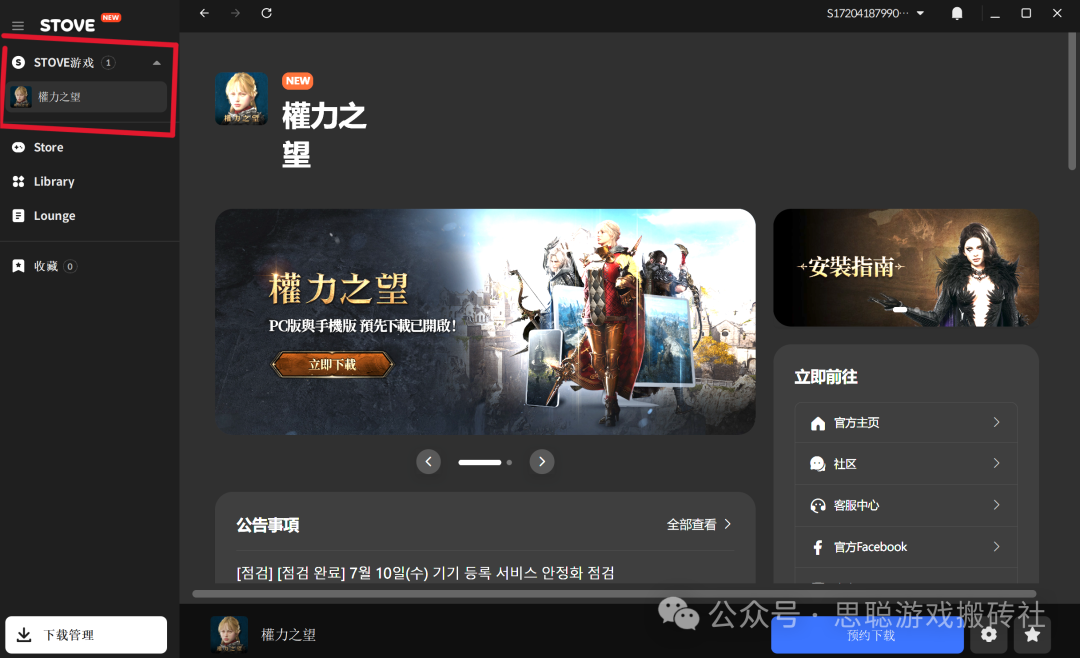Refresh the page with reload icon
This screenshot has height=658, width=1080.
(x=266, y=13)
